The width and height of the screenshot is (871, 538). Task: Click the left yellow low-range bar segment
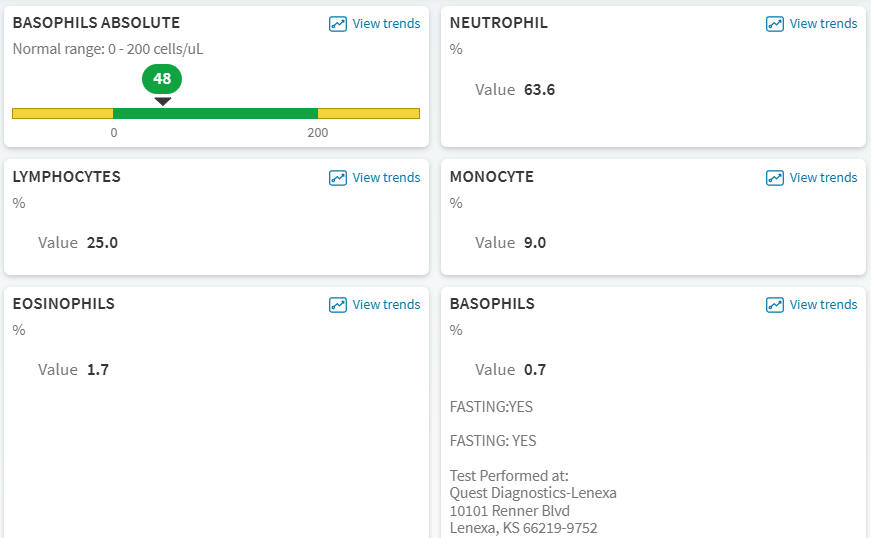click(x=62, y=113)
